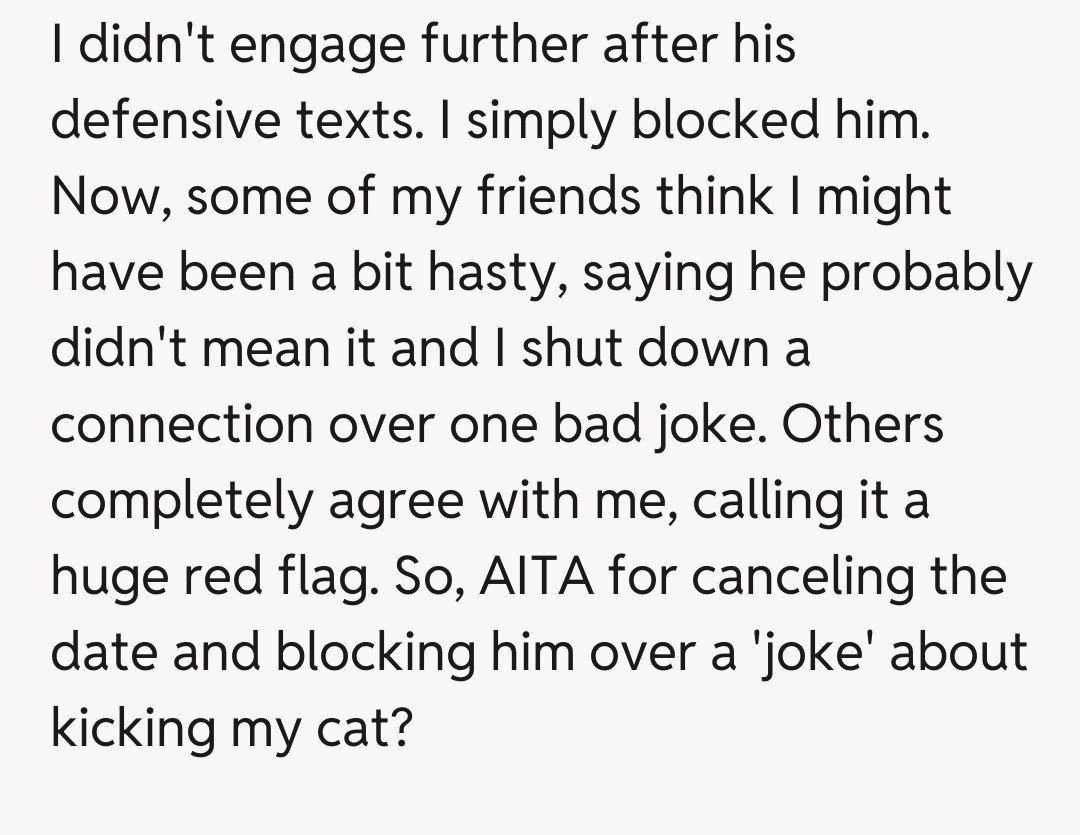1080x835 pixels.
Task: Click on the word 'kicking'
Action: click(x=132, y=729)
